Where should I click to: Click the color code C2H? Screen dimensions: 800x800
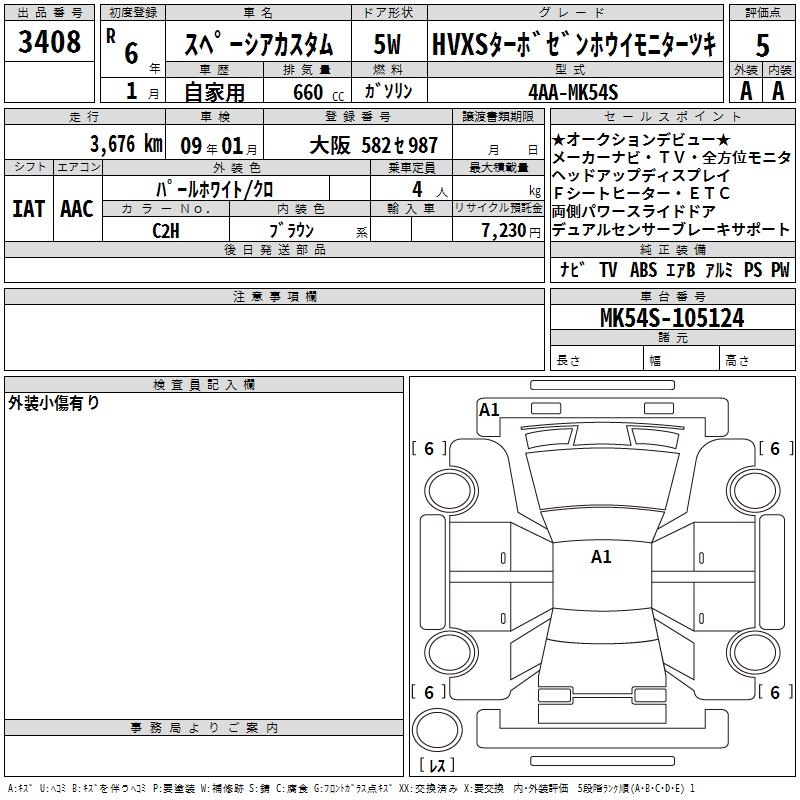165,228
